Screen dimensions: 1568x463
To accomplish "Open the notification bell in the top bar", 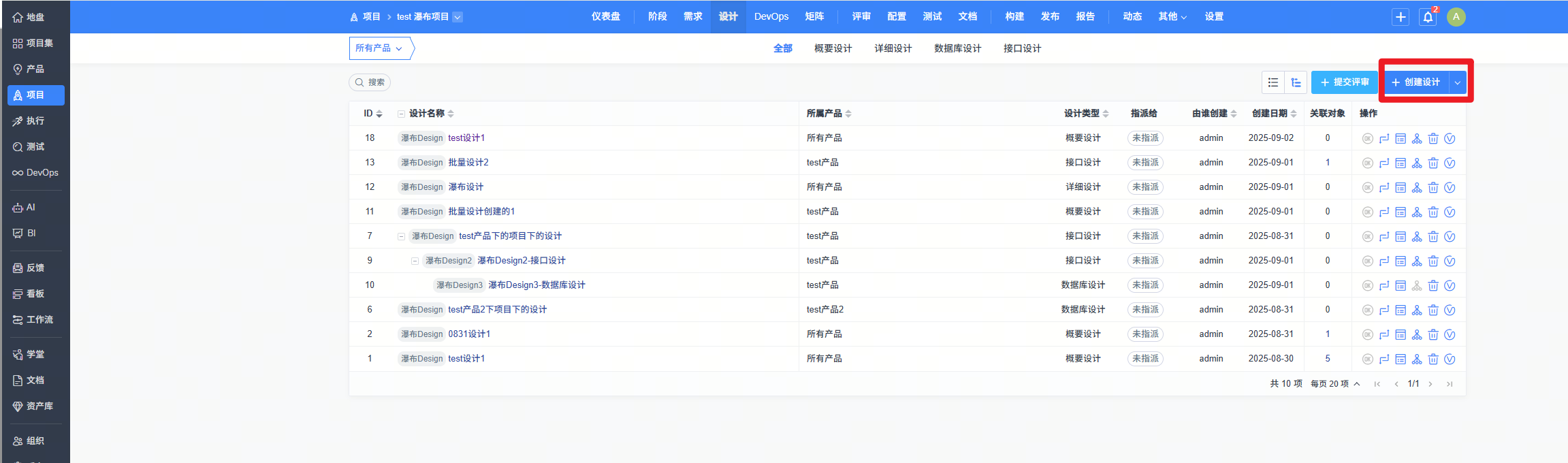I will pyautogui.click(x=1428, y=17).
